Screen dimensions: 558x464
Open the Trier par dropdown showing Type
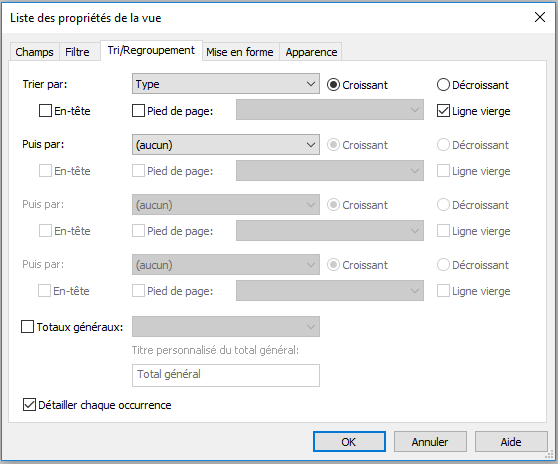(226, 84)
